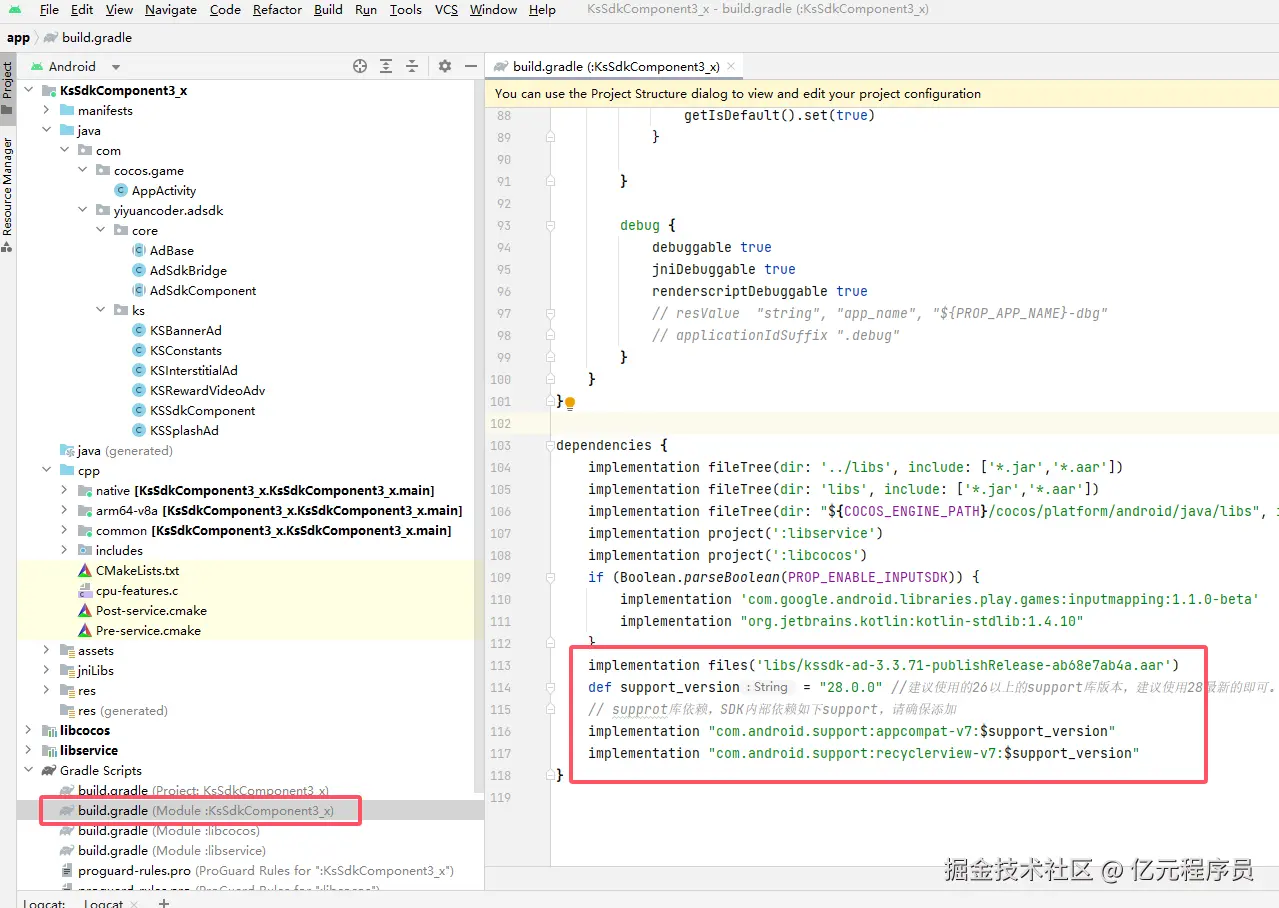Expand the assets folder
Screen dimensions: 1279x908
point(46,650)
